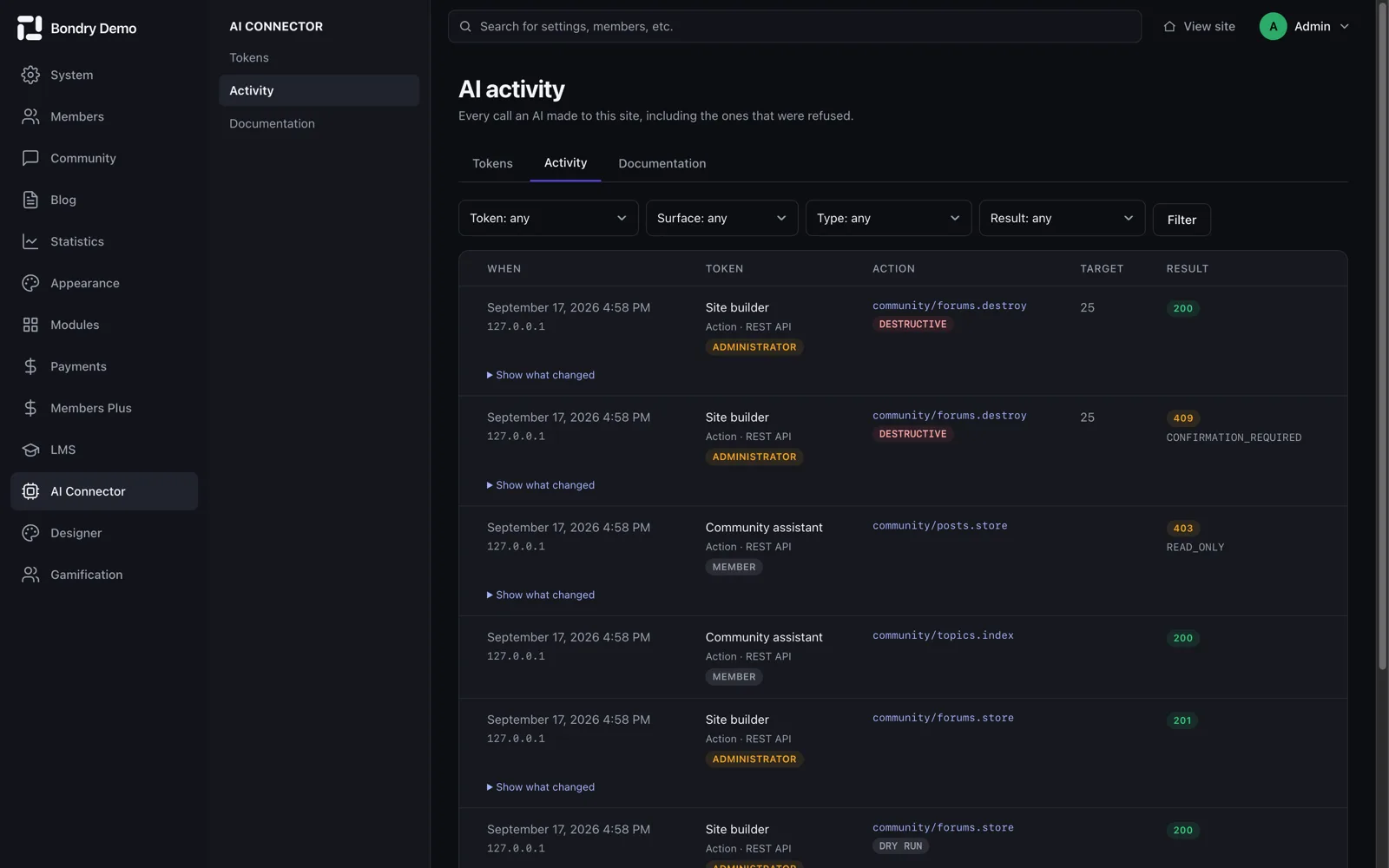Open Community chat bubble icon
Viewport: 1389px width, 868px height.
click(x=30, y=158)
